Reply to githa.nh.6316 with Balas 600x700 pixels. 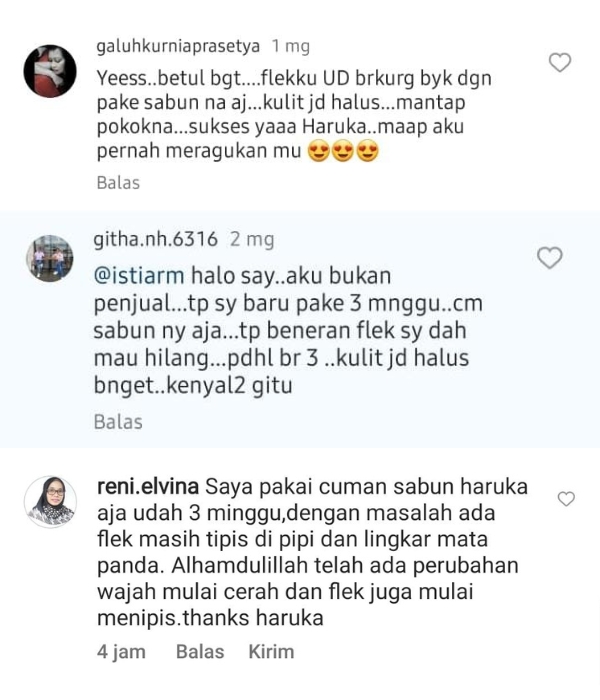click(x=118, y=422)
